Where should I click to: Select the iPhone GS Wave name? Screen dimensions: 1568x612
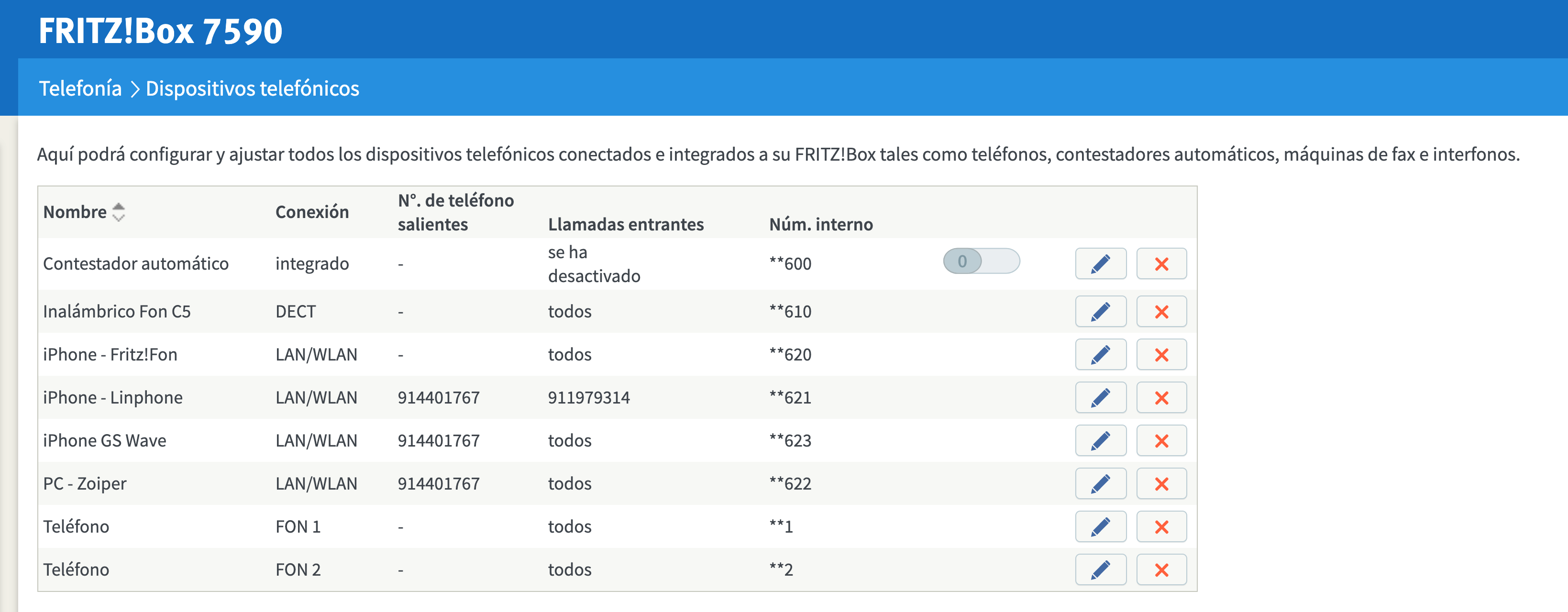(x=105, y=440)
